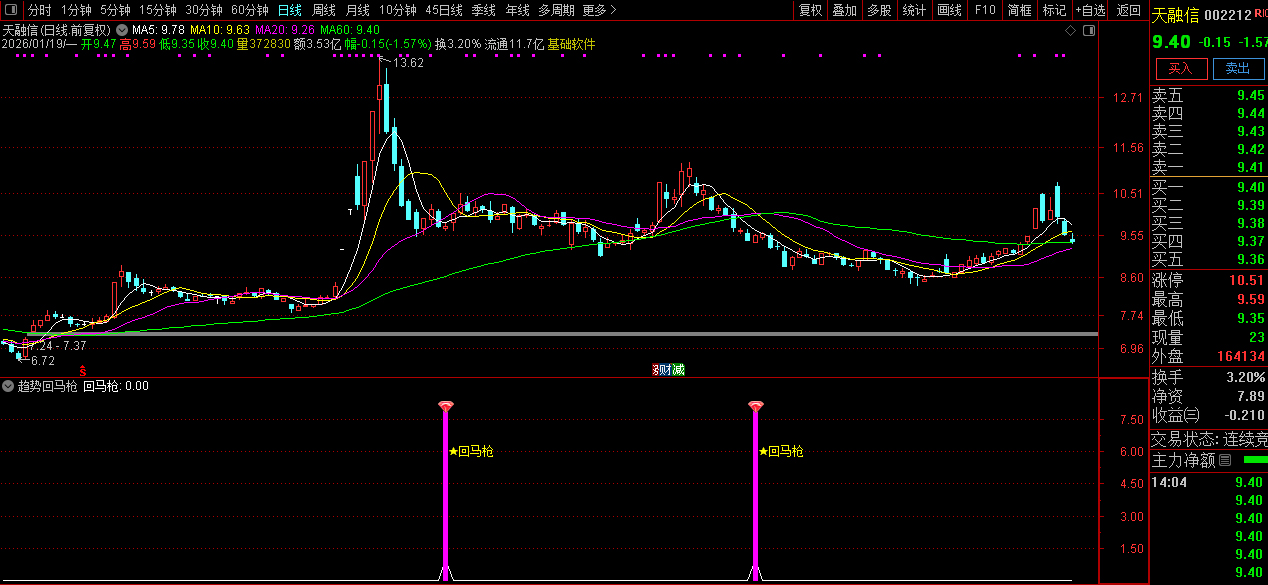Viewport: 1268px width, 585px height.
Task: Expand the 更多 period options
Action: pyautogui.click(x=599, y=10)
